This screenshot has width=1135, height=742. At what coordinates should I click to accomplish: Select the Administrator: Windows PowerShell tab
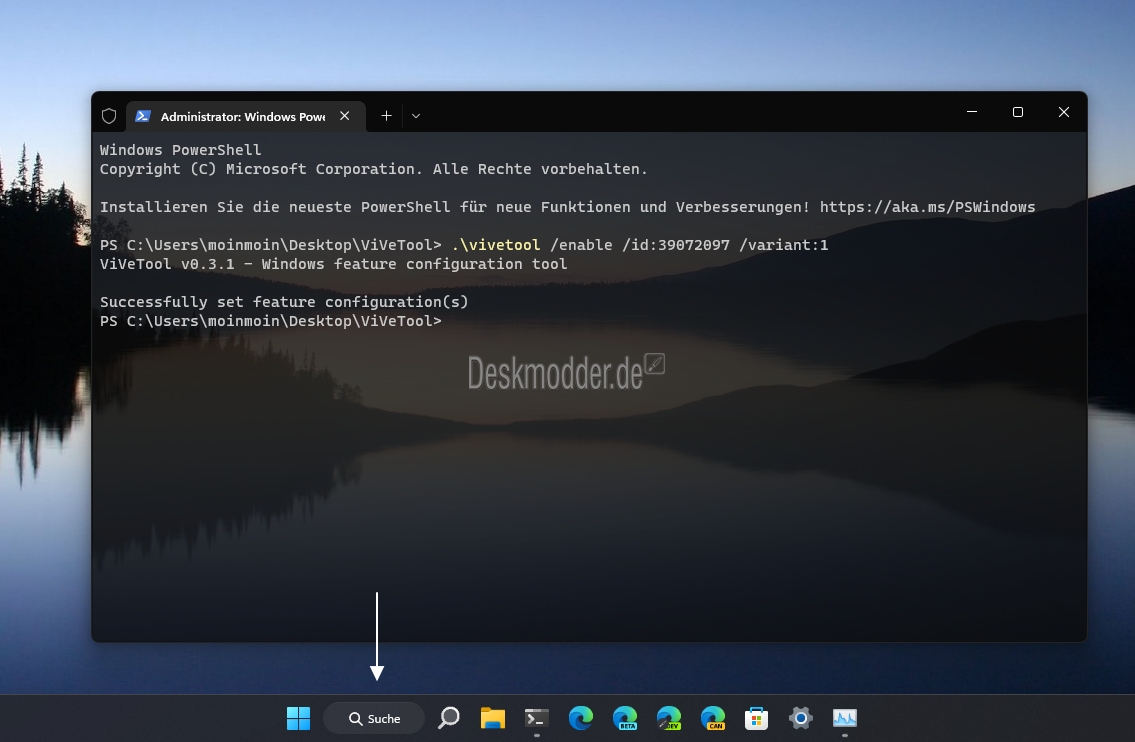click(245, 117)
